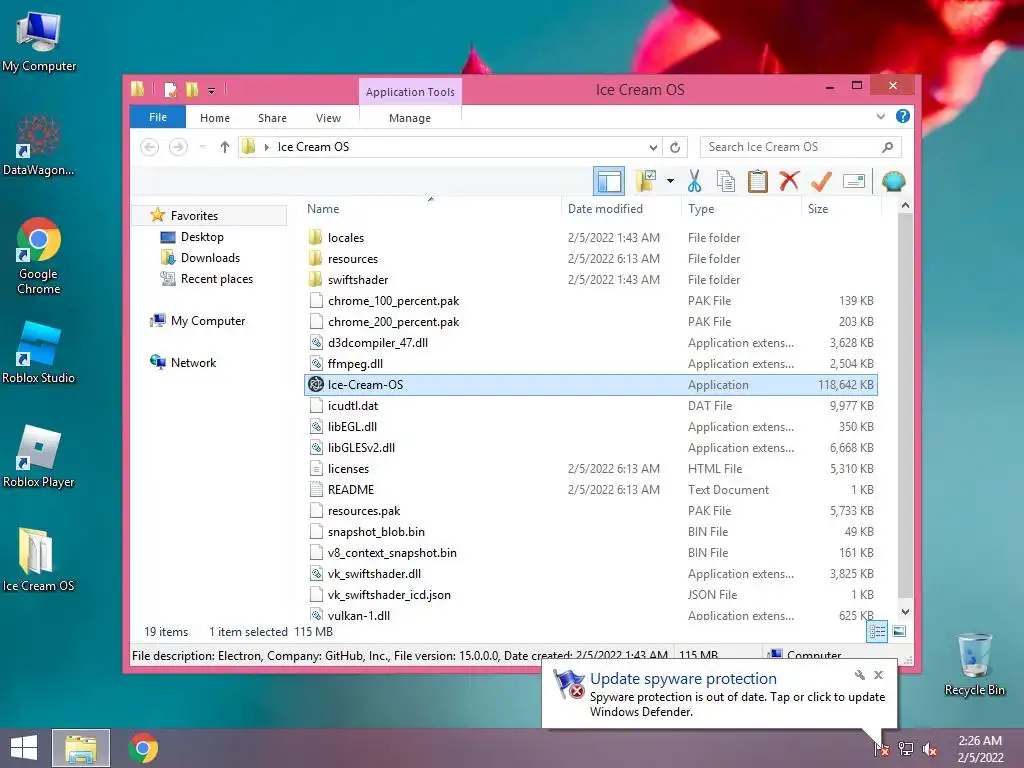The image size is (1024, 768).
Task: Open the Share ribbon tab
Action: 272,118
